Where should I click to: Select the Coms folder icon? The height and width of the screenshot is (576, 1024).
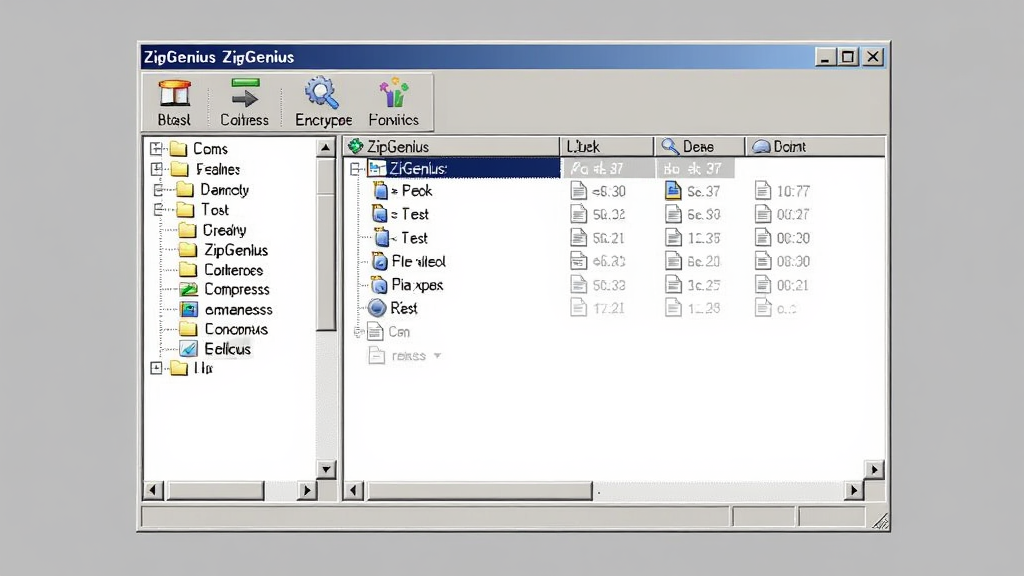pyautogui.click(x=178, y=149)
